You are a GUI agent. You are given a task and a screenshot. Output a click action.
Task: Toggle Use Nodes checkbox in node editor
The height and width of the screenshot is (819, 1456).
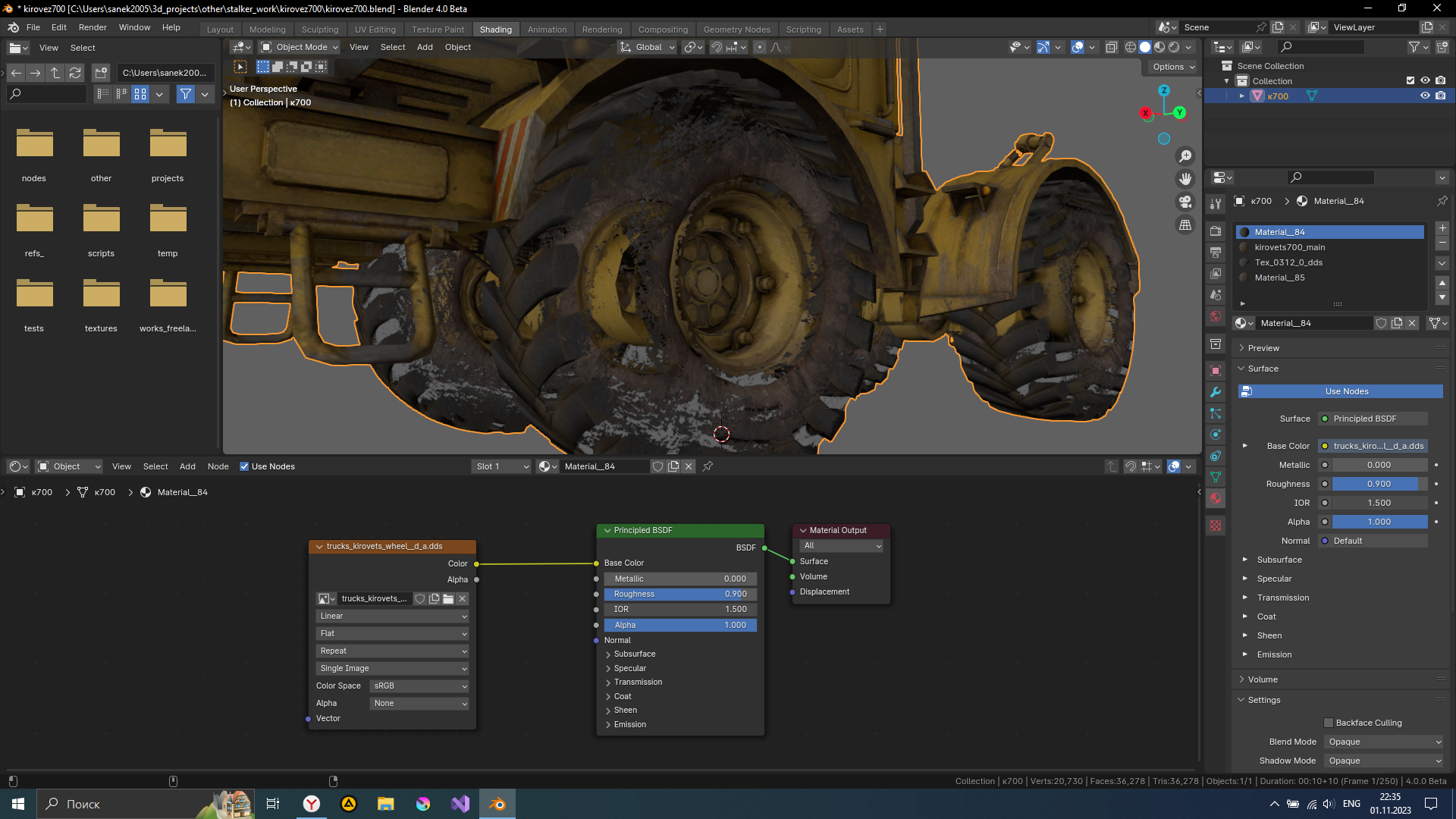244,466
